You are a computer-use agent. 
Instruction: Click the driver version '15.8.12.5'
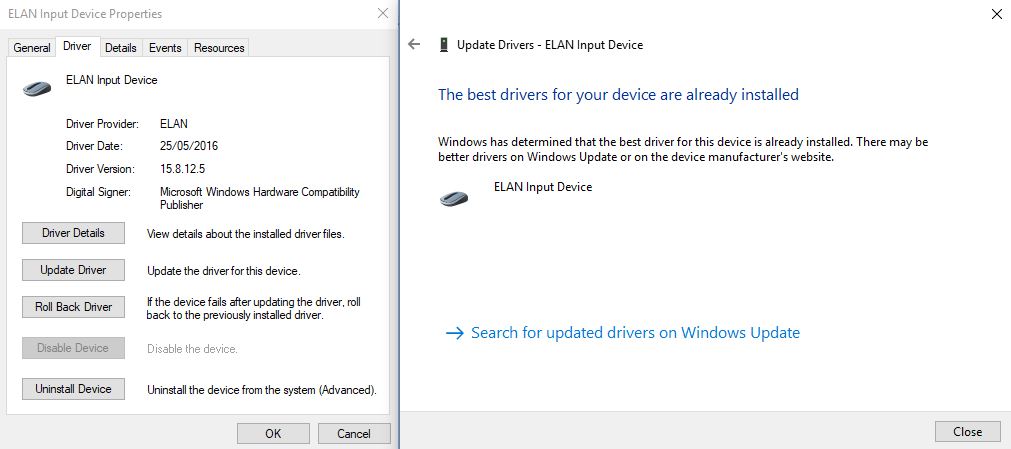click(x=183, y=169)
